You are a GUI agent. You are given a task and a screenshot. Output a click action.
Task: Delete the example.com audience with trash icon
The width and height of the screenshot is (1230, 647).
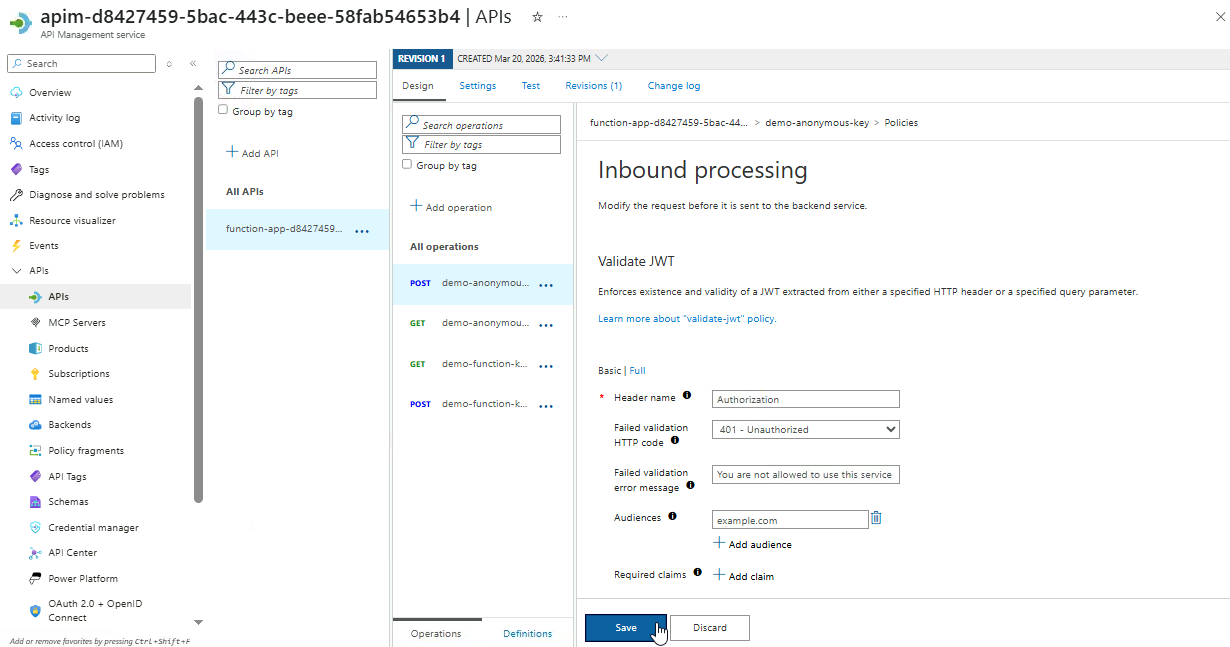click(x=876, y=518)
